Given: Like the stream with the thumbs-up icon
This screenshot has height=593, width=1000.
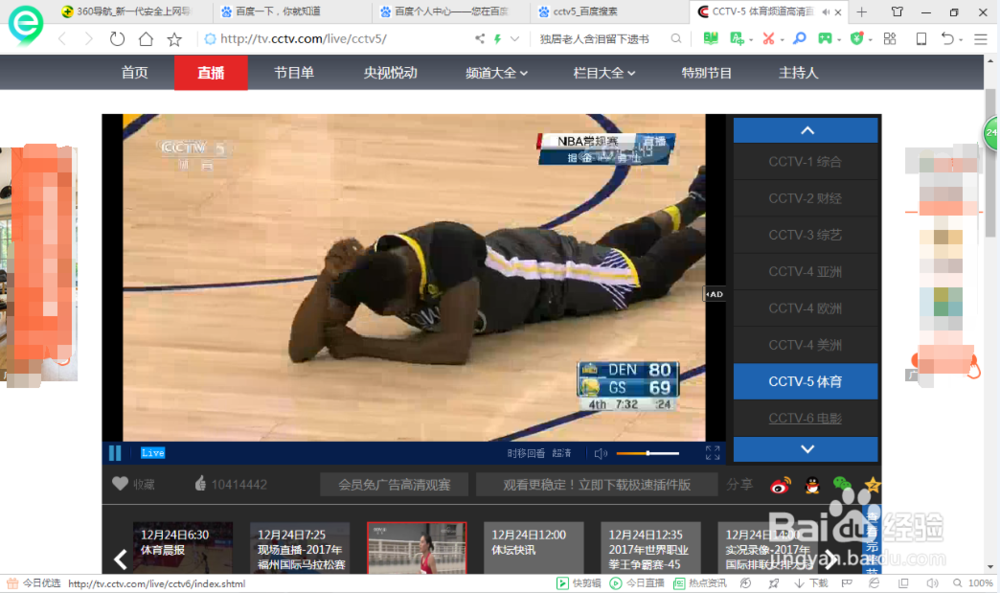Looking at the screenshot, I should click(x=200, y=483).
